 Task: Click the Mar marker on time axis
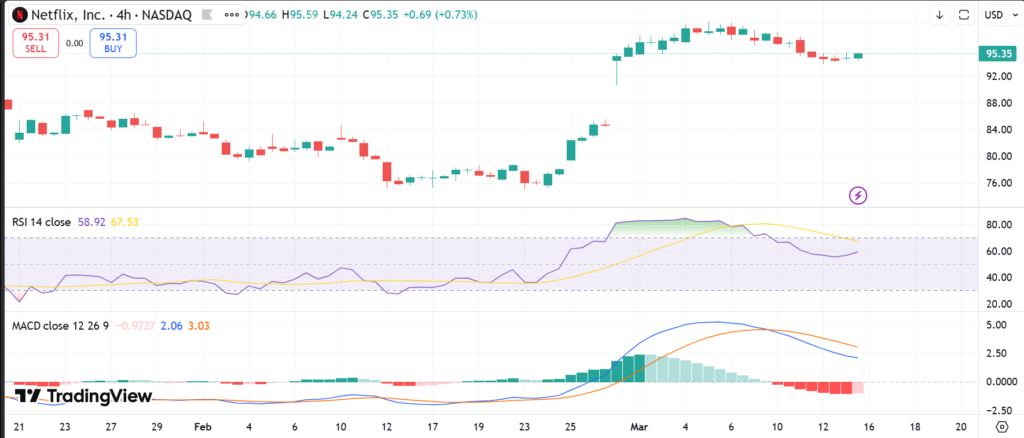[640, 424]
